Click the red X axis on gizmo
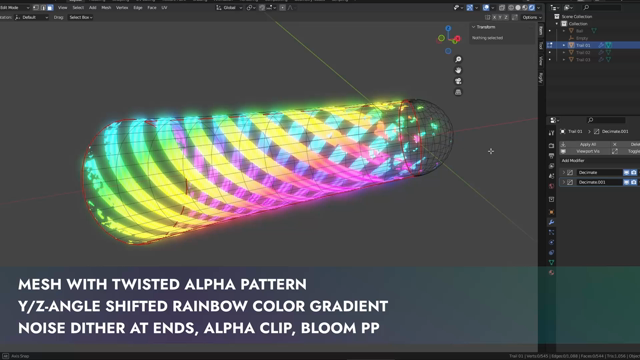This screenshot has height=360, width=640. click(x=457, y=39)
